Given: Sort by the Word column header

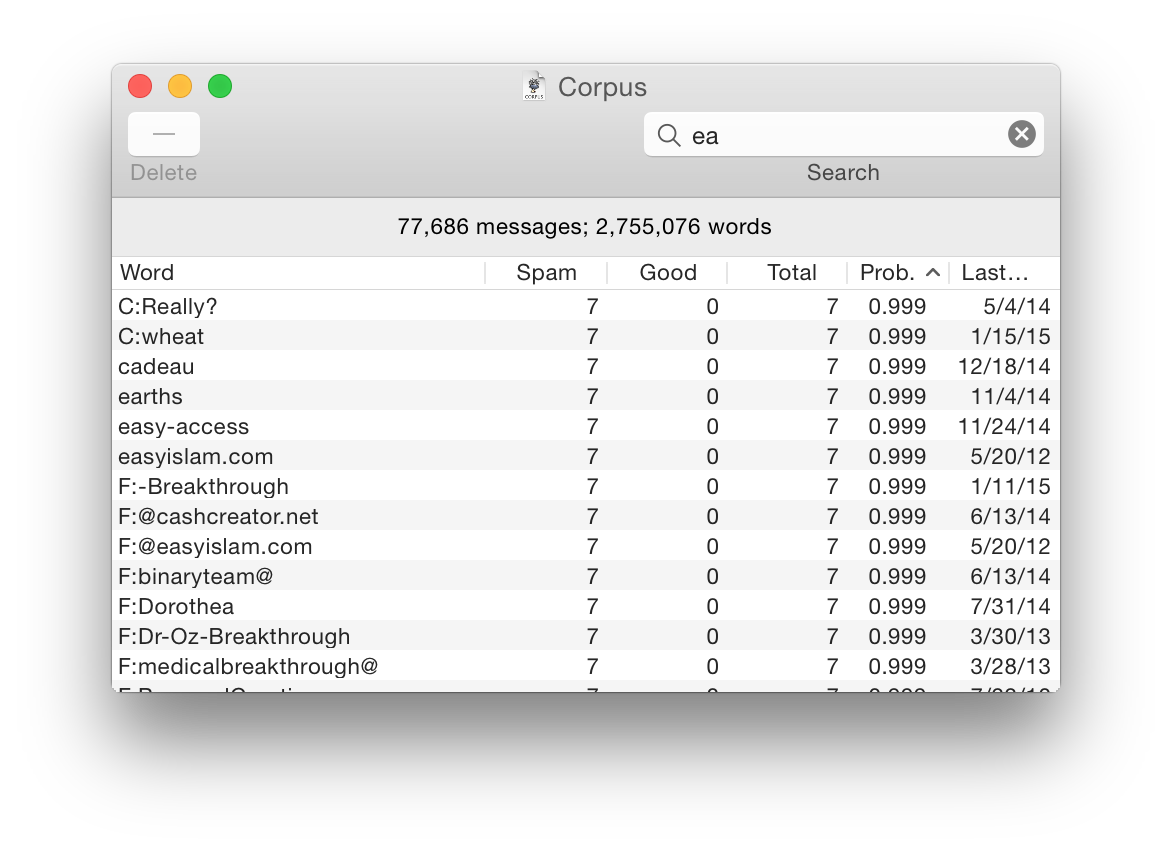Looking at the screenshot, I should click(298, 273).
